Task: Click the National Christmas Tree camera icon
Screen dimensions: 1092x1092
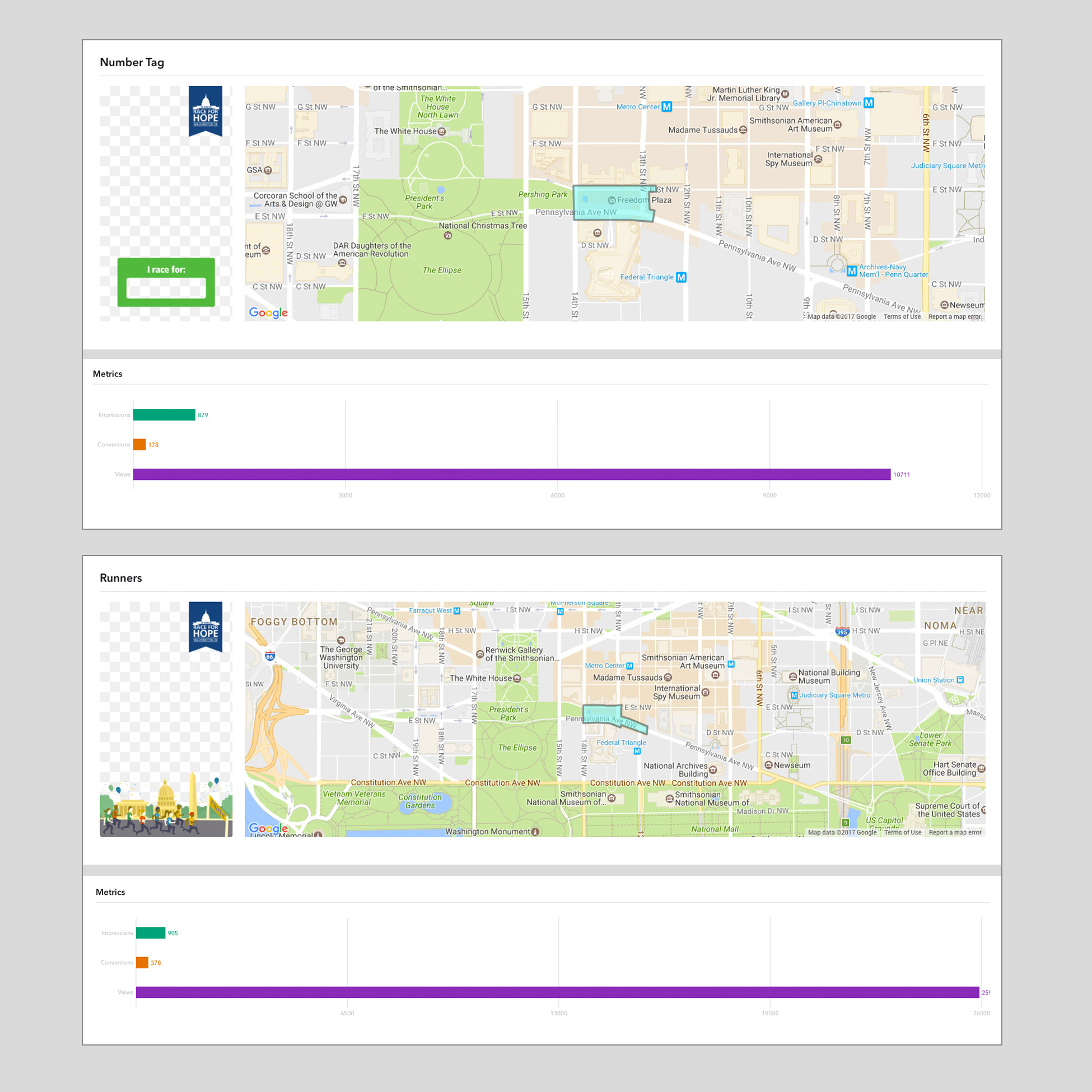Action: (x=447, y=235)
